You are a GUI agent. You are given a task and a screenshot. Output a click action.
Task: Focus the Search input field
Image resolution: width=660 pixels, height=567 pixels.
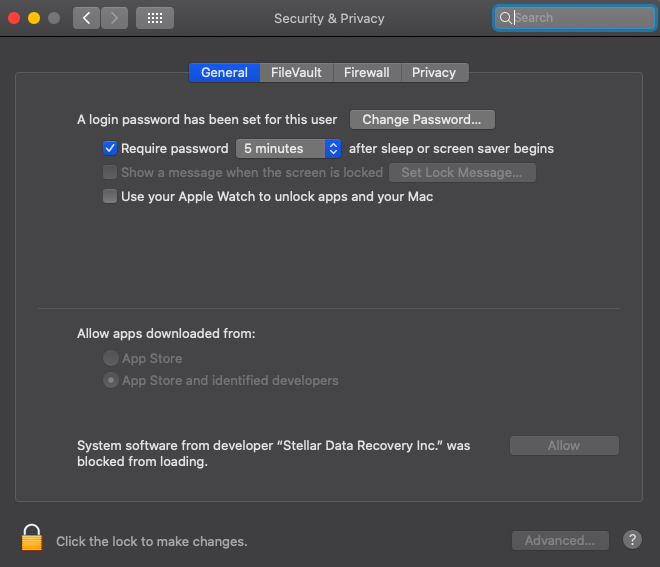pos(580,18)
